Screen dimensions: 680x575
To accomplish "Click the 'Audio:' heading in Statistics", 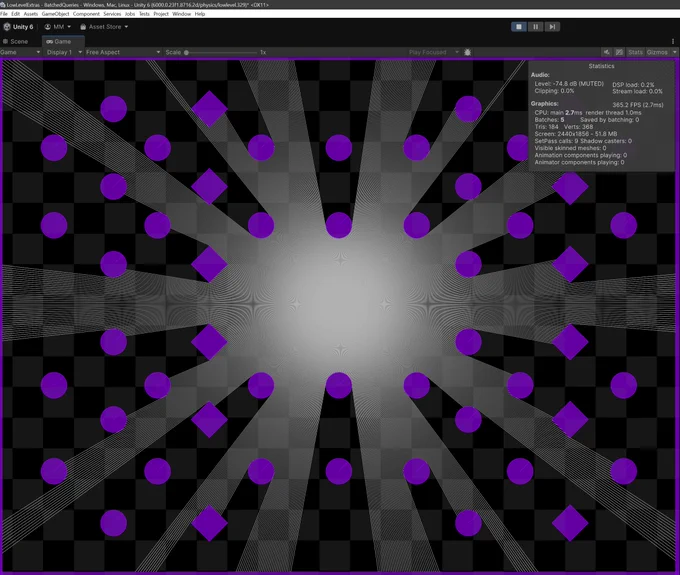I will coord(540,75).
